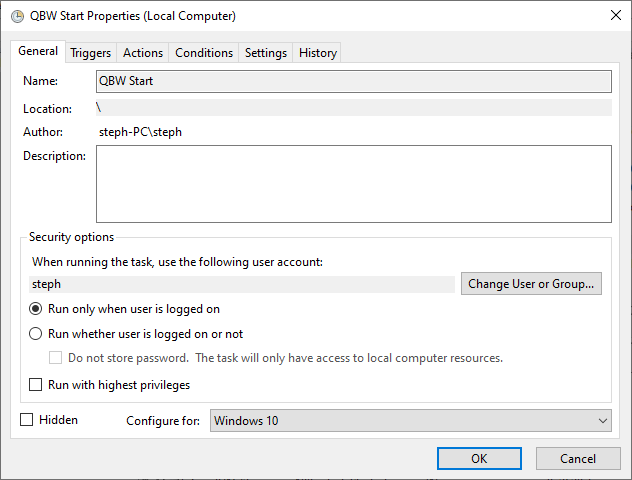Select the Settings tab
The image size is (632, 480).
pyautogui.click(x=266, y=53)
